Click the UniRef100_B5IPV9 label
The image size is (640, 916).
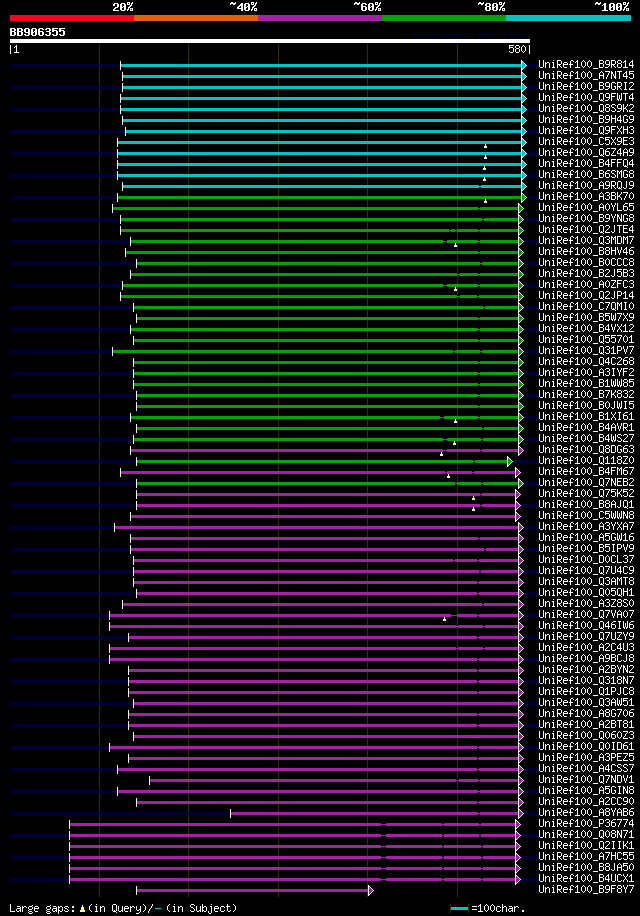[586, 549]
